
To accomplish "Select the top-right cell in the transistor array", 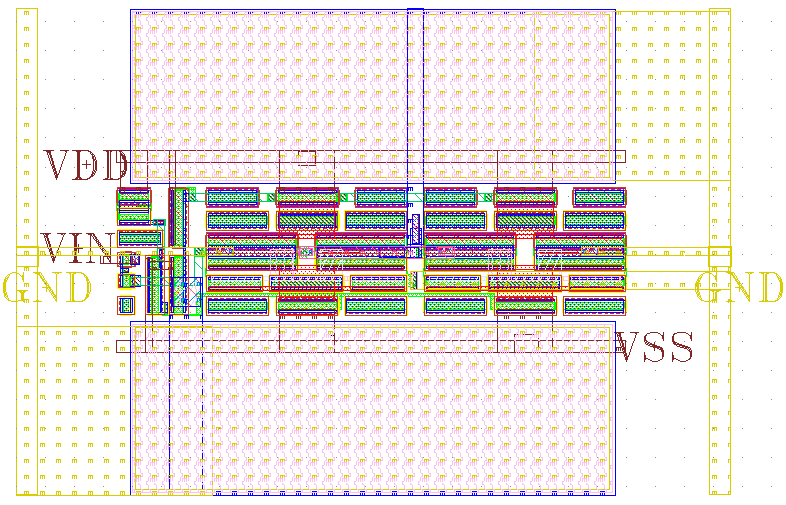I will (x=599, y=197).
